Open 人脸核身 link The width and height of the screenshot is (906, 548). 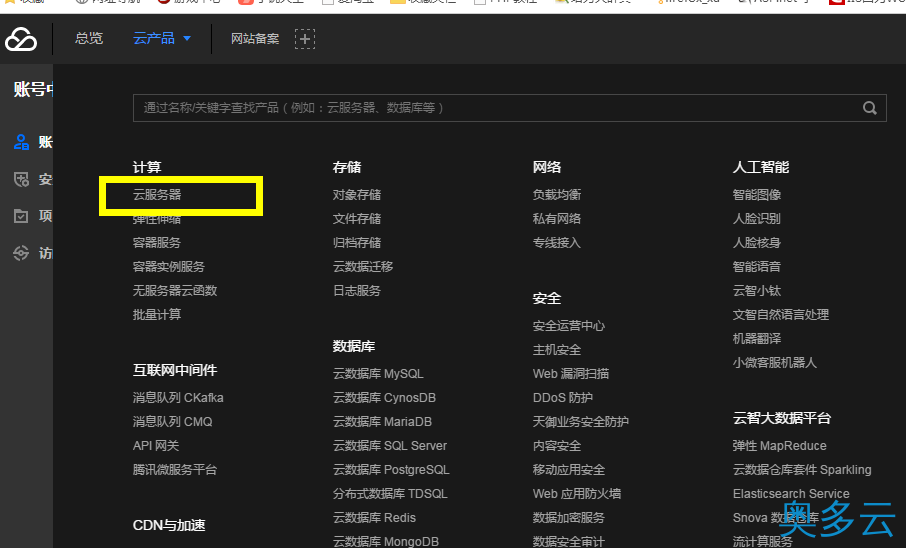click(757, 243)
